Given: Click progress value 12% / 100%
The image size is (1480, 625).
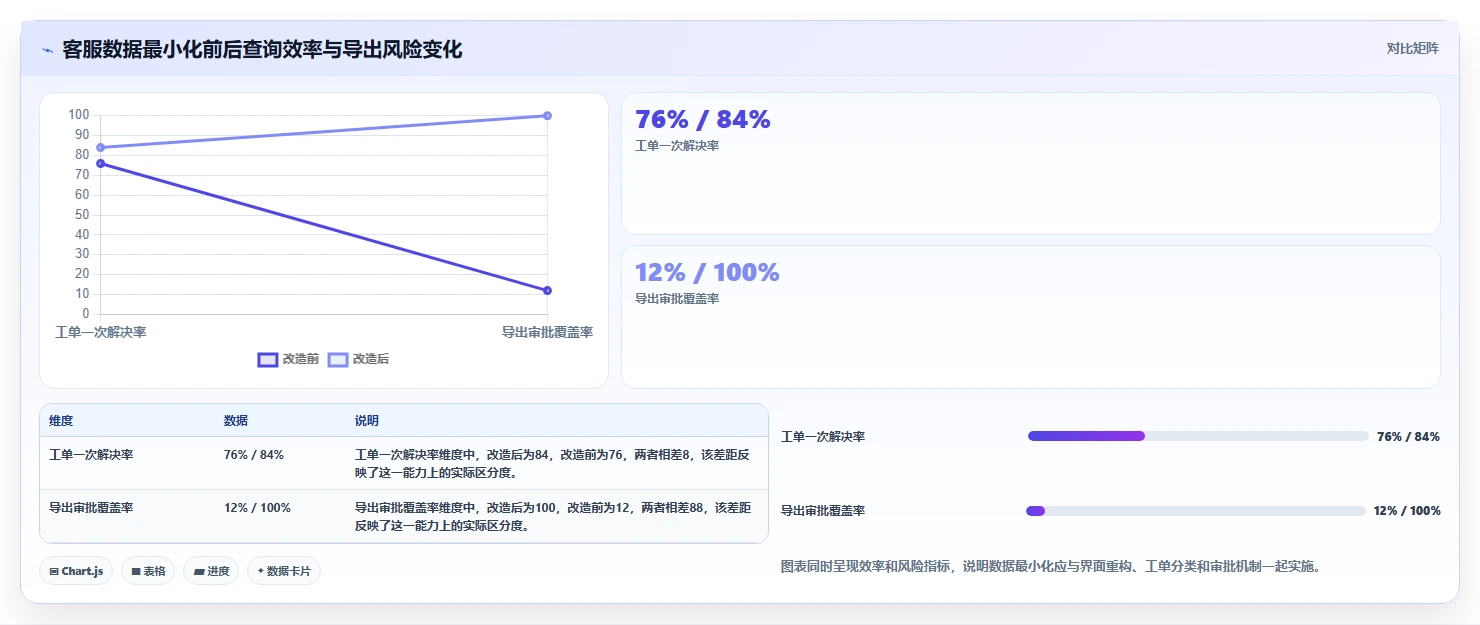Looking at the screenshot, I should point(1407,511).
